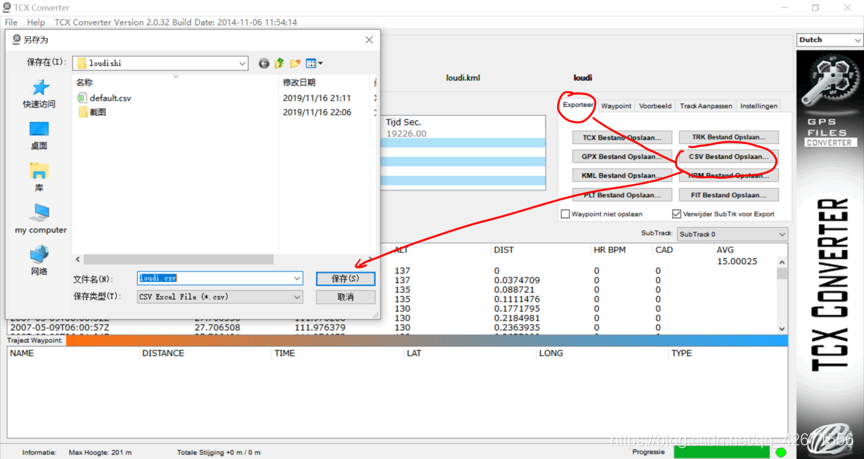This screenshot has height=459, width=864.
Task: Click TRK Bestand Opslaan button
Action: point(728,137)
